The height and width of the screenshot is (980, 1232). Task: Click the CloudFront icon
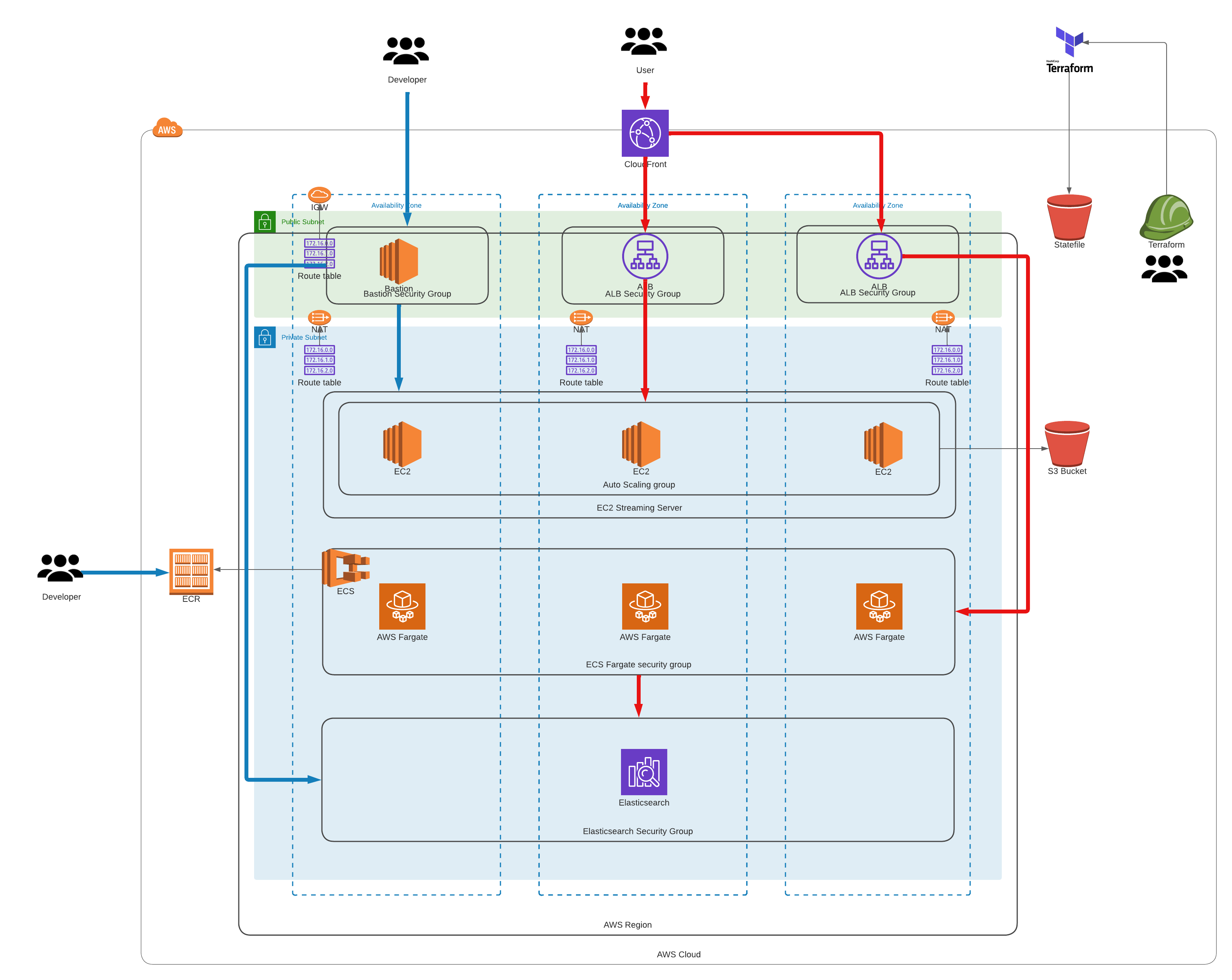(x=644, y=133)
